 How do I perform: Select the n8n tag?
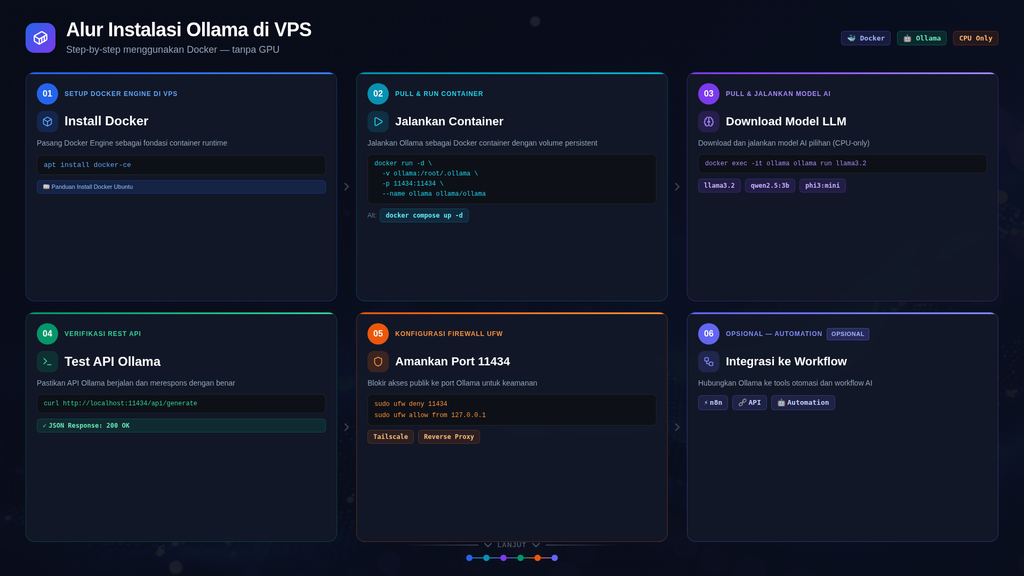point(712,402)
